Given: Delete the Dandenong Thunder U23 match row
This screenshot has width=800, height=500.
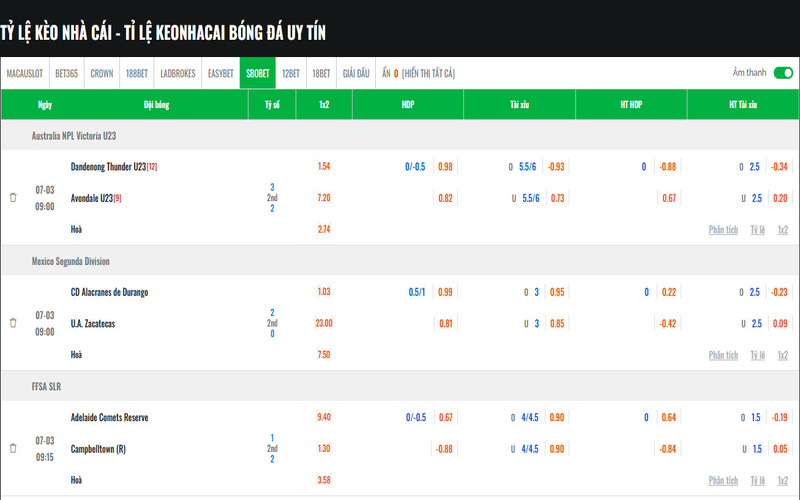Looking at the screenshot, I should click(x=13, y=198).
